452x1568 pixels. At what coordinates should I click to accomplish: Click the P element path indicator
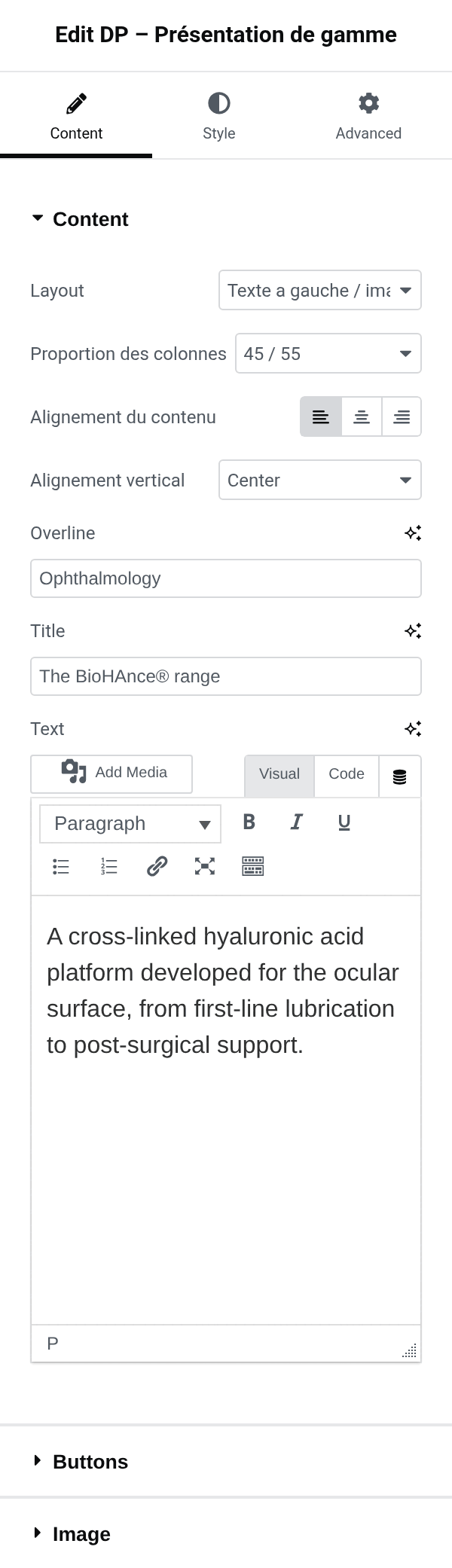pyautogui.click(x=53, y=1344)
